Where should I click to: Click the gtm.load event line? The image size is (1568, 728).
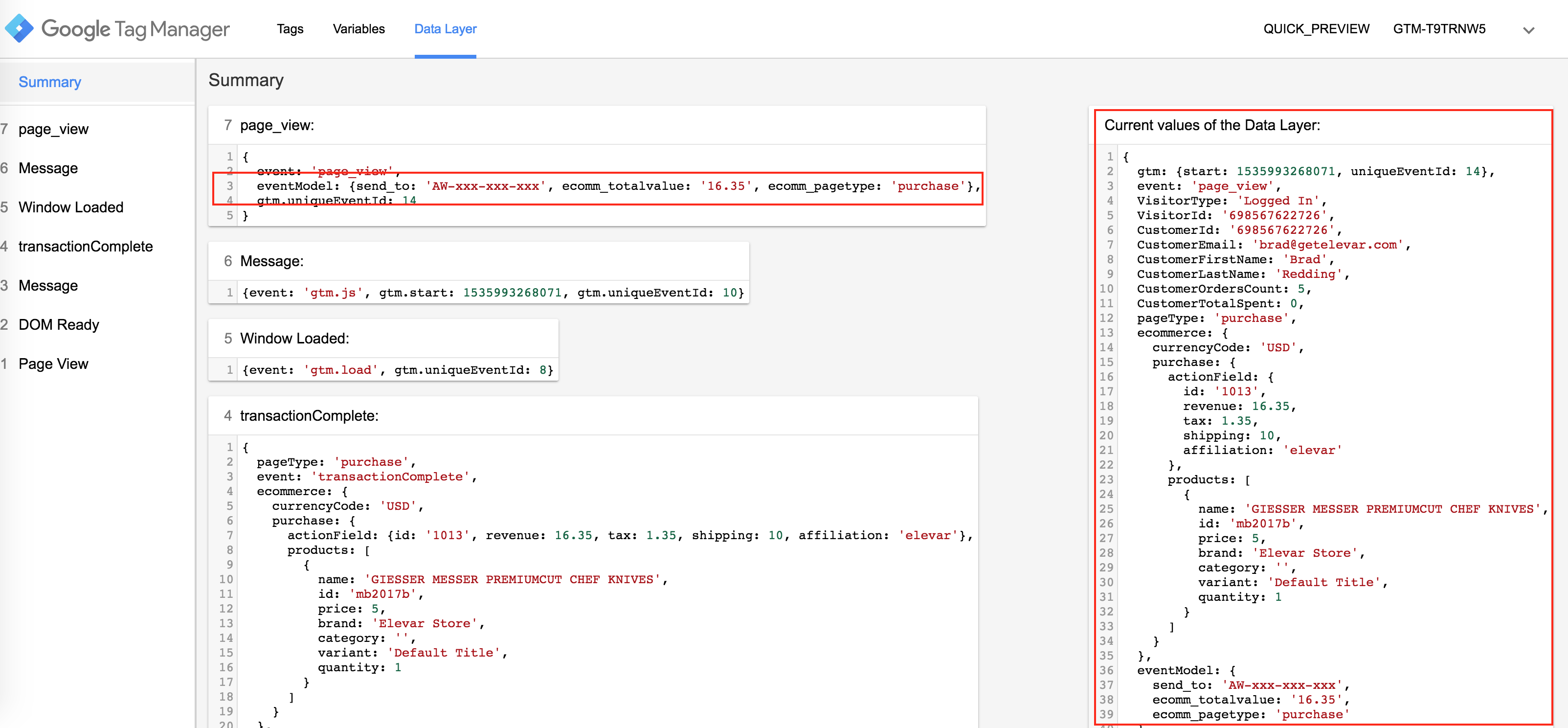click(398, 370)
